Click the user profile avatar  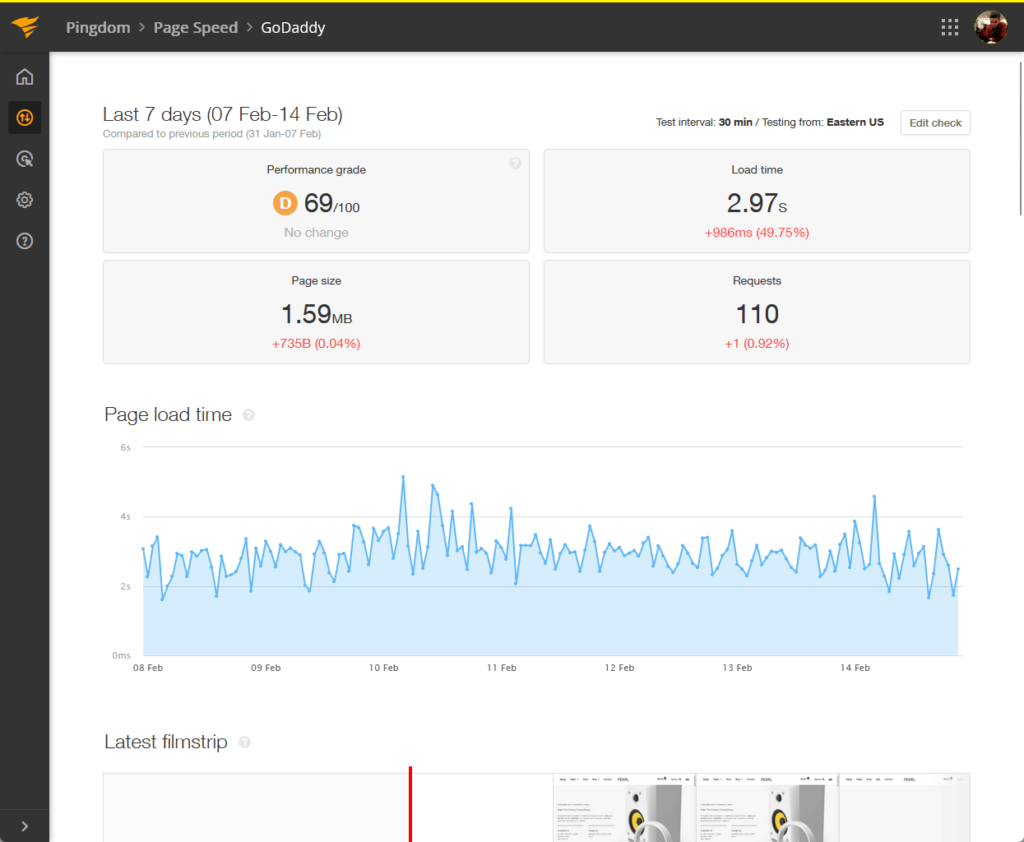[991, 27]
